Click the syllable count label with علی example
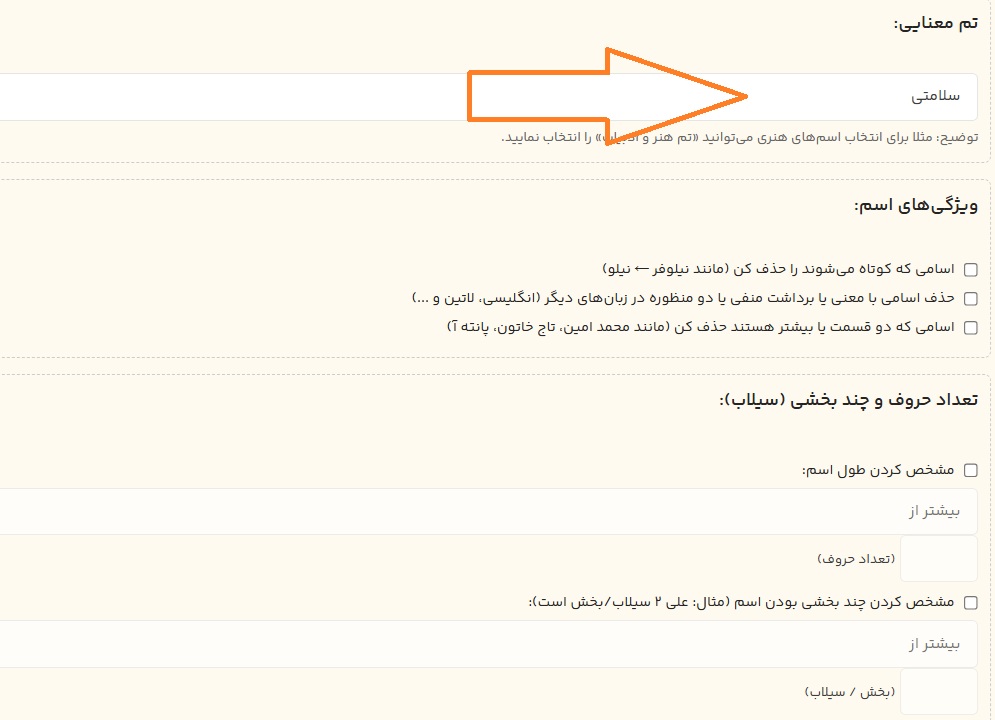 click(740, 602)
